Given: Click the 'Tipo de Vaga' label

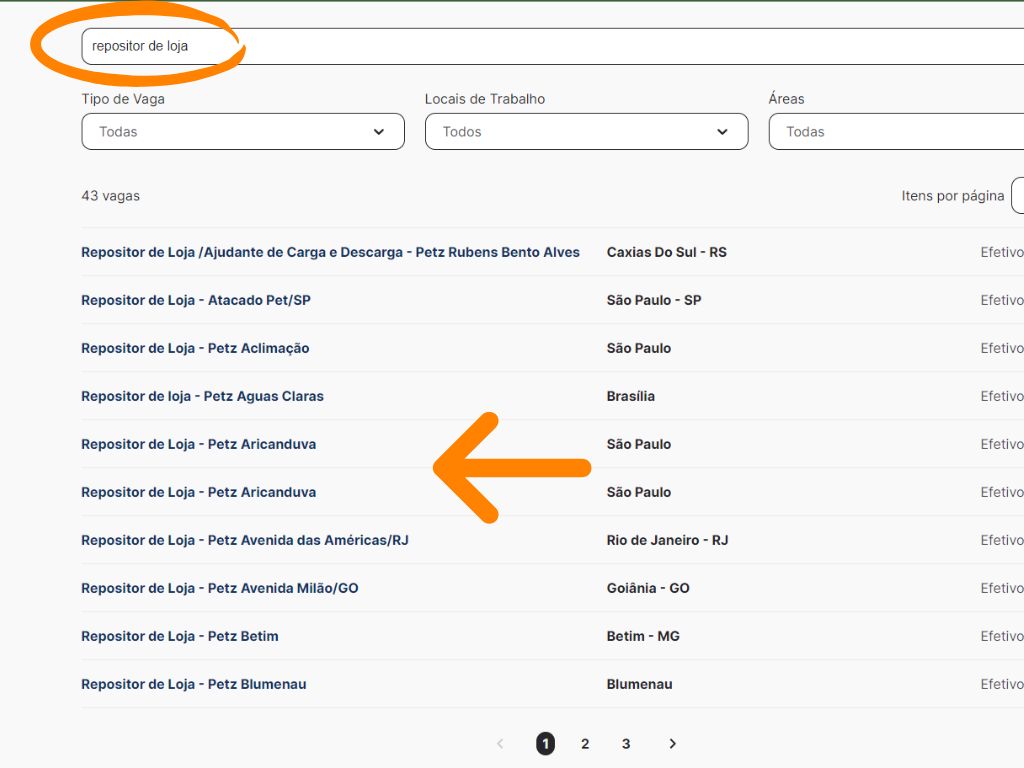Looking at the screenshot, I should coord(123,99).
